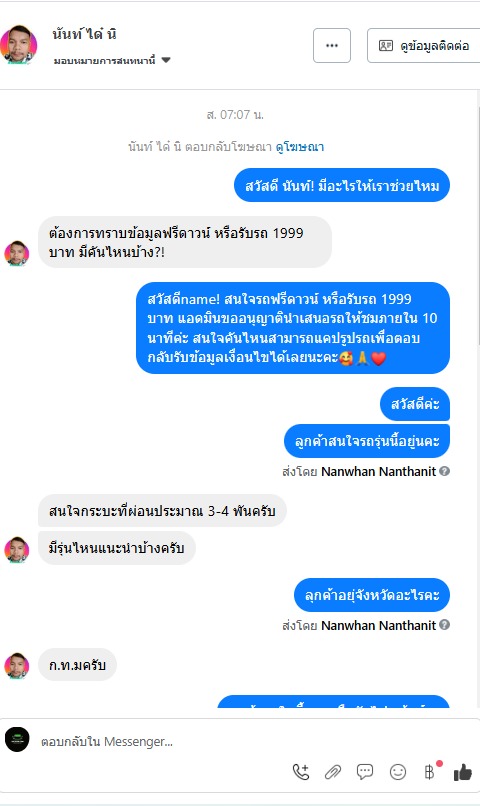Open the ดูโฆษณา link
The width and height of the screenshot is (480, 806).
point(300,147)
